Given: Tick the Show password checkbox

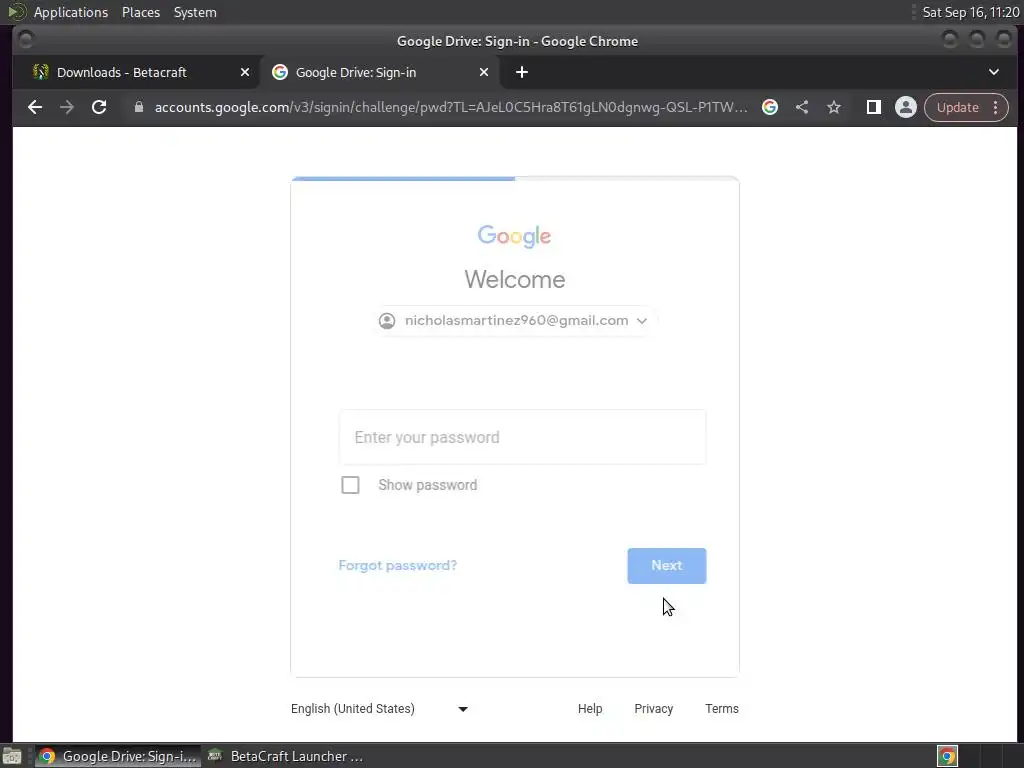Looking at the screenshot, I should [351, 485].
